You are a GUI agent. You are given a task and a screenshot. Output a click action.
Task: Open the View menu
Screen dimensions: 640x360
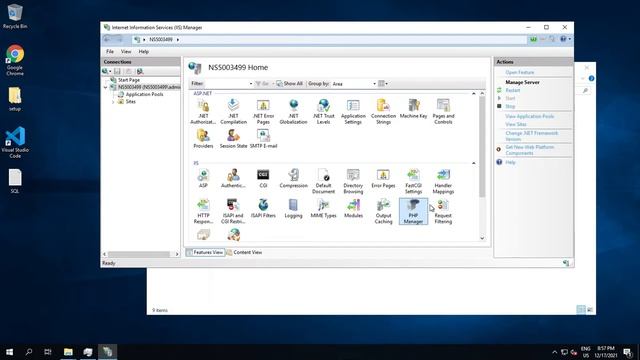point(126,51)
